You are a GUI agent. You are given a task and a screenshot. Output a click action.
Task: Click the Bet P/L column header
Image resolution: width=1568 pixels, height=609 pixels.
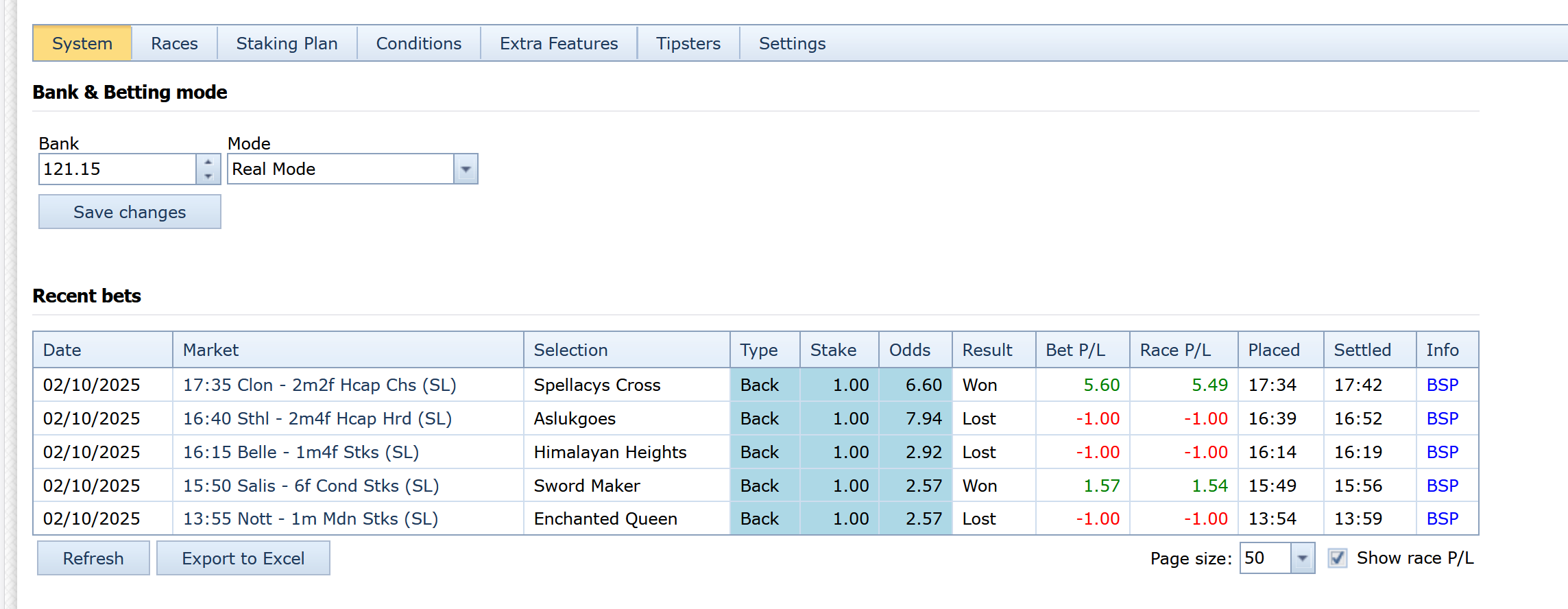(x=1074, y=350)
